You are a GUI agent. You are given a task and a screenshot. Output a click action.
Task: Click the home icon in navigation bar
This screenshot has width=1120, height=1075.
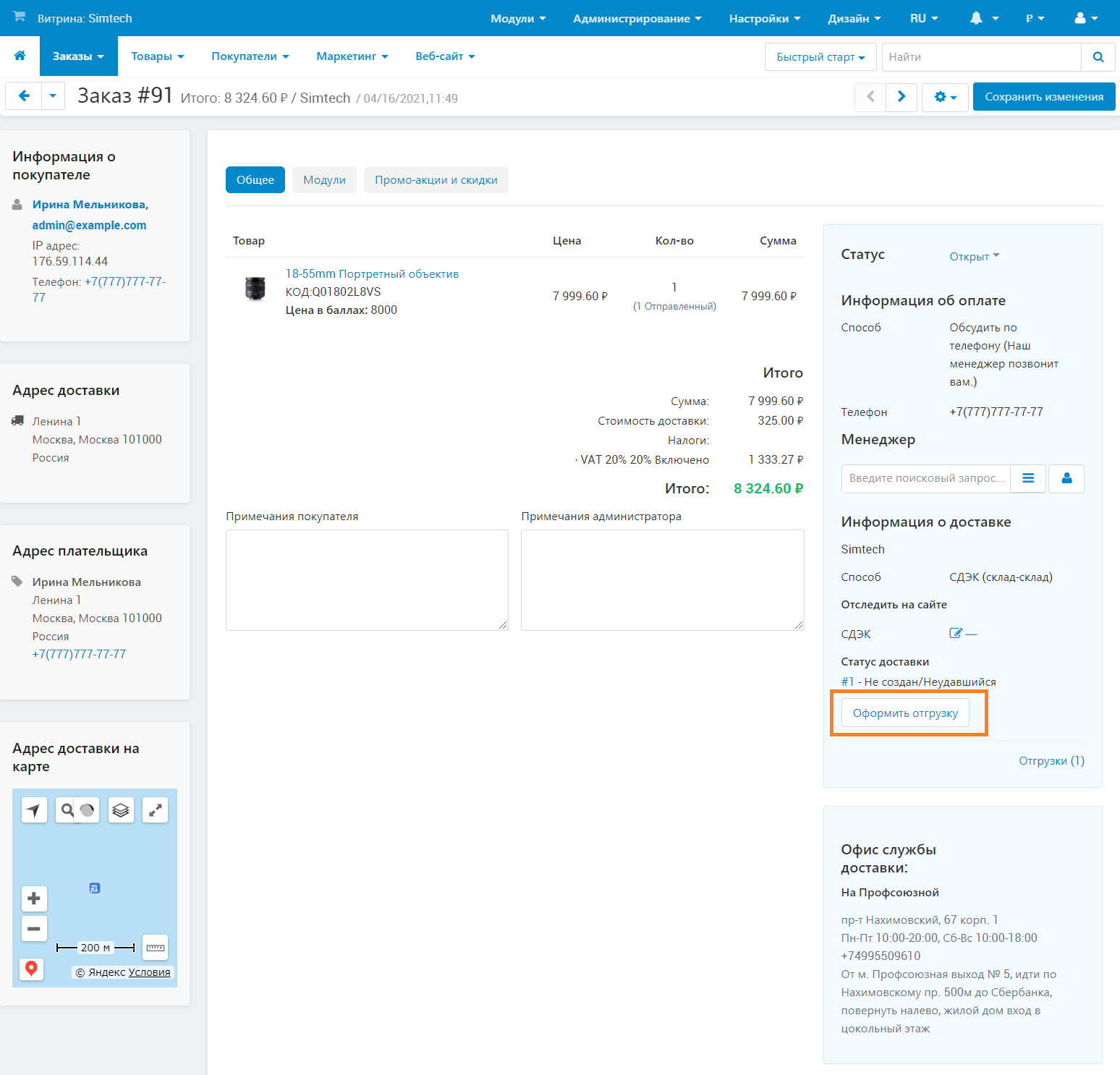(20, 56)
